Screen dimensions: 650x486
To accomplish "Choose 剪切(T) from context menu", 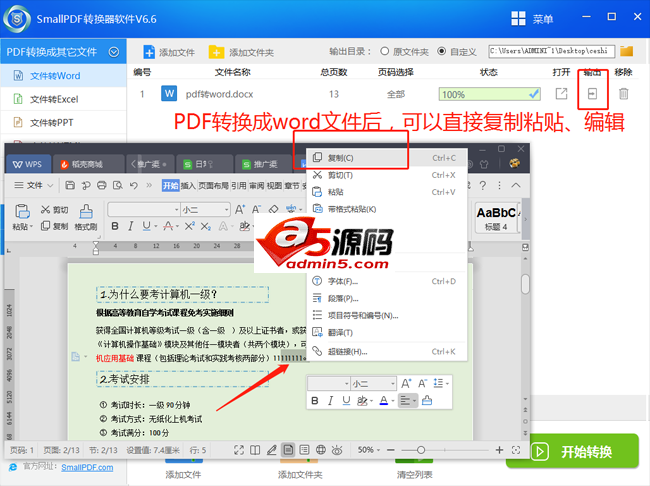I will 386,175.
